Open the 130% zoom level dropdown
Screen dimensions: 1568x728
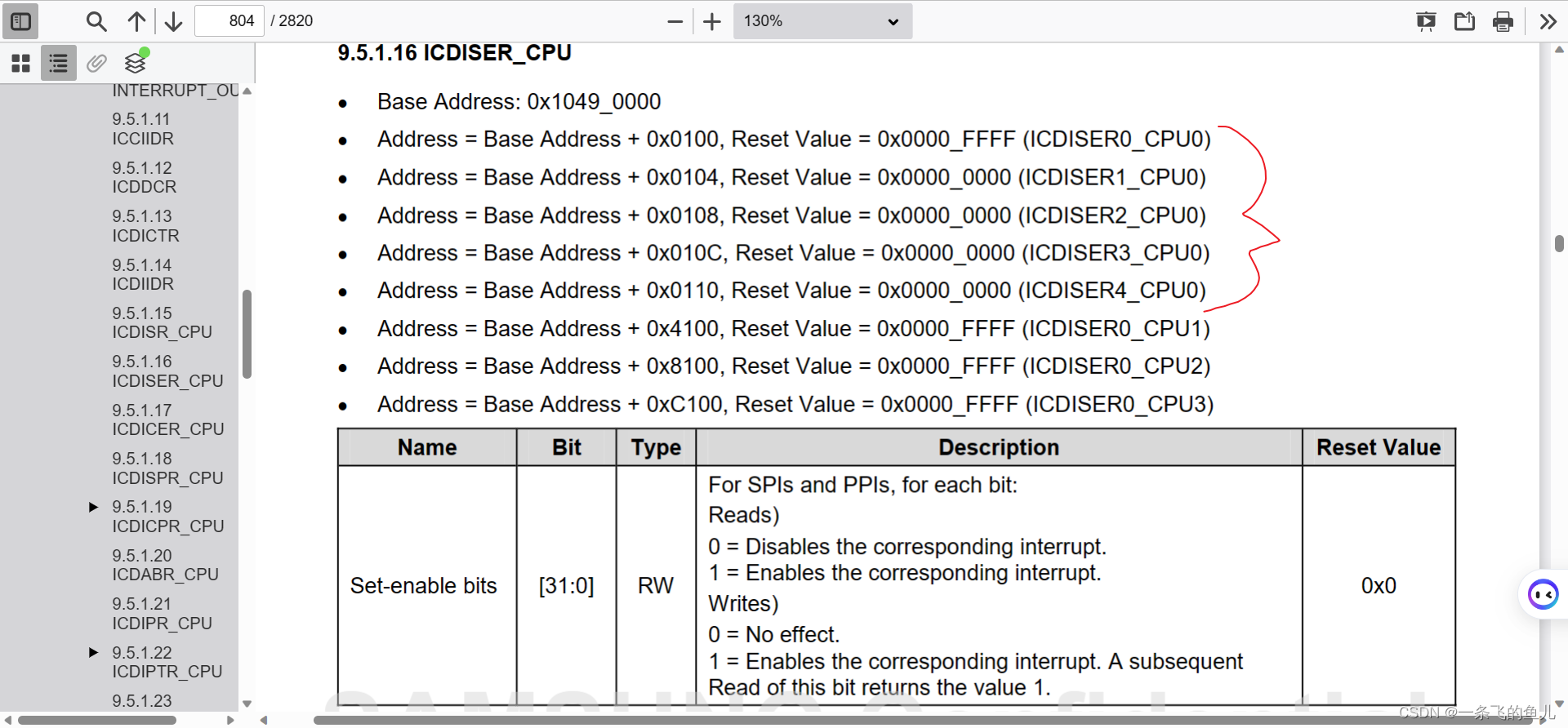tap(822, 21)
